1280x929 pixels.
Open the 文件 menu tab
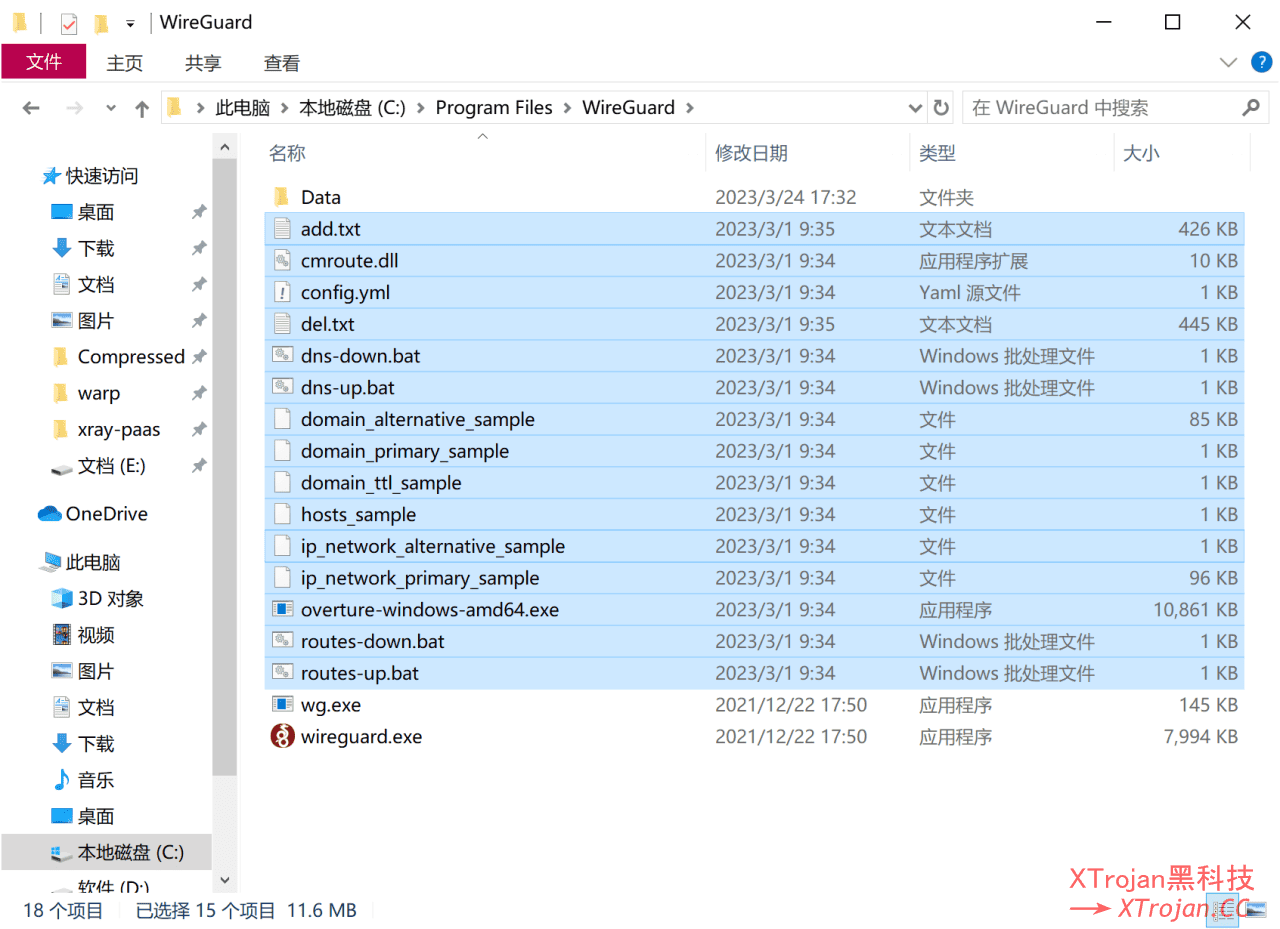44,62
